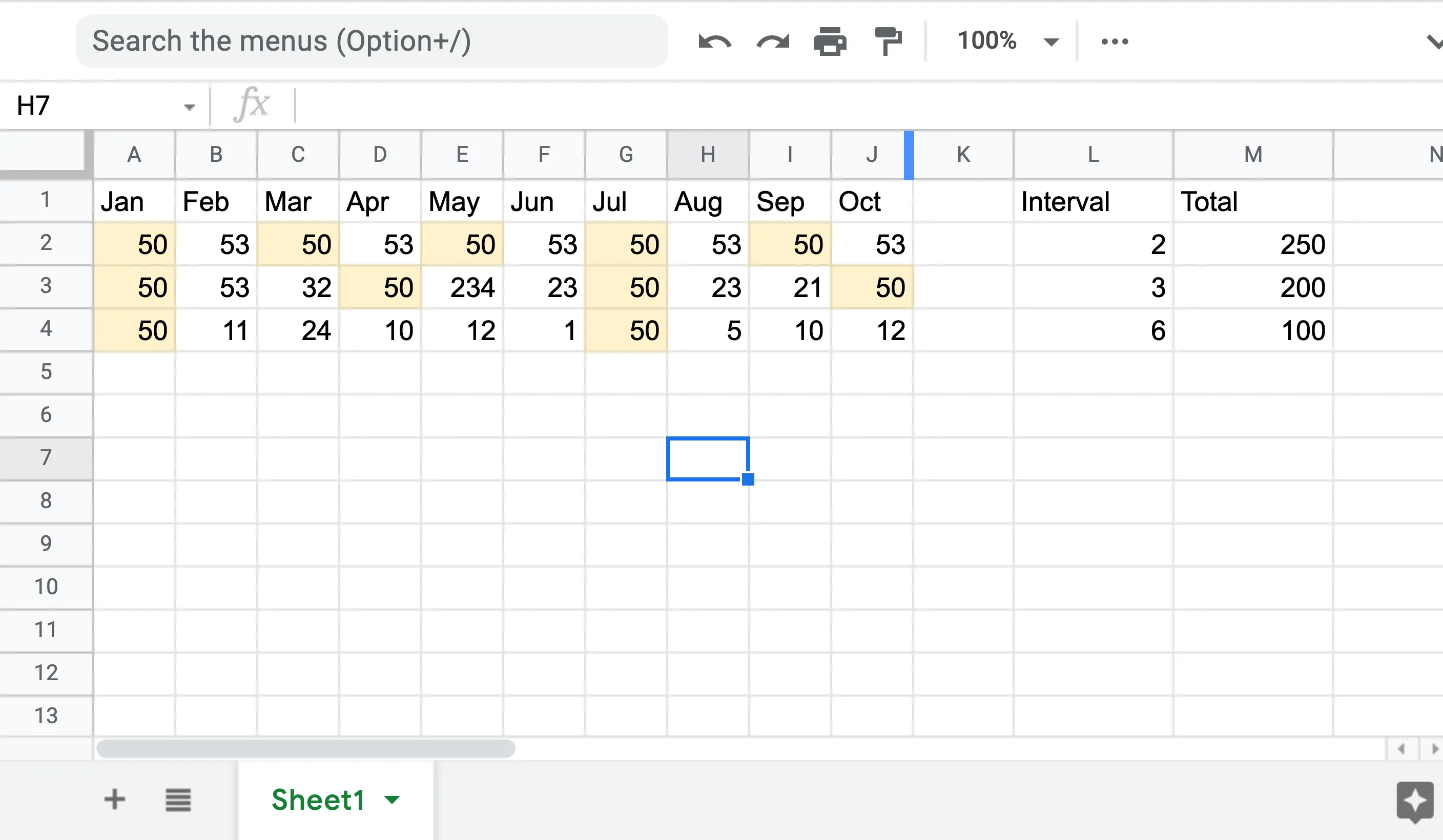Viewport: 1443px width, 840px height.
Task: Select the row 5 header
Action: [46, 372]
